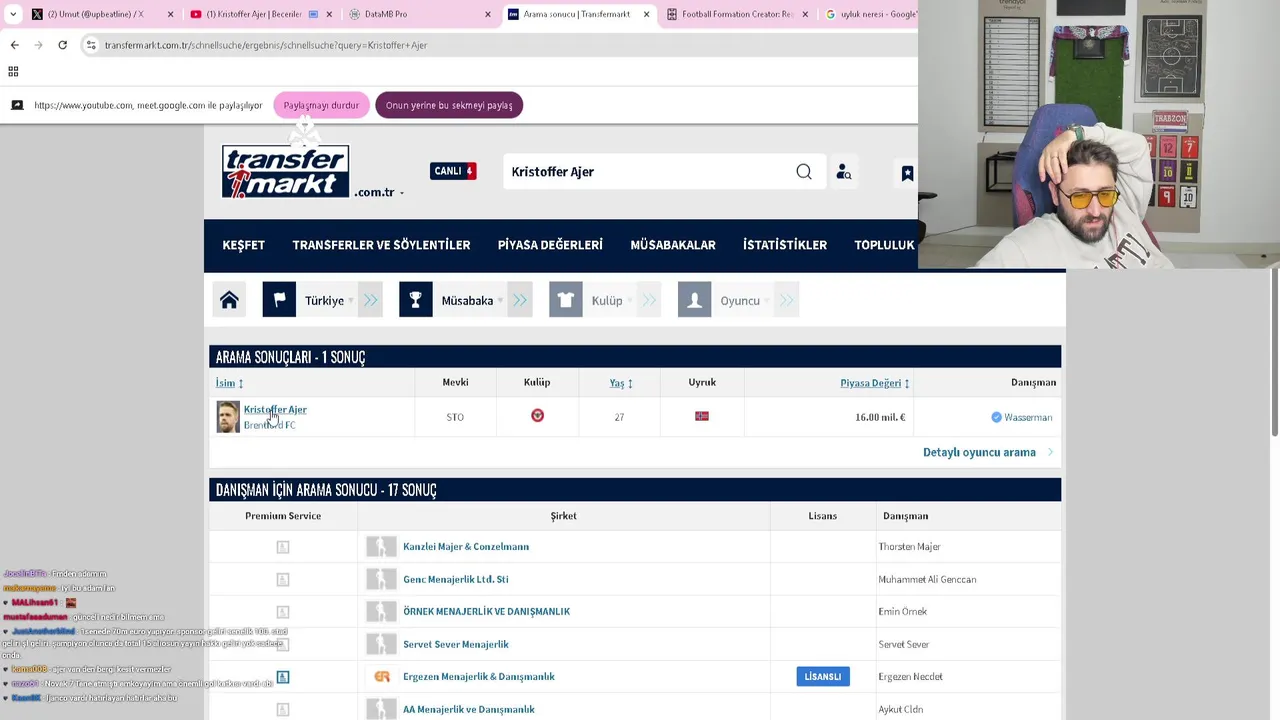
Task: Click the Transfermarkt logo
Action: tap(285, 171)
